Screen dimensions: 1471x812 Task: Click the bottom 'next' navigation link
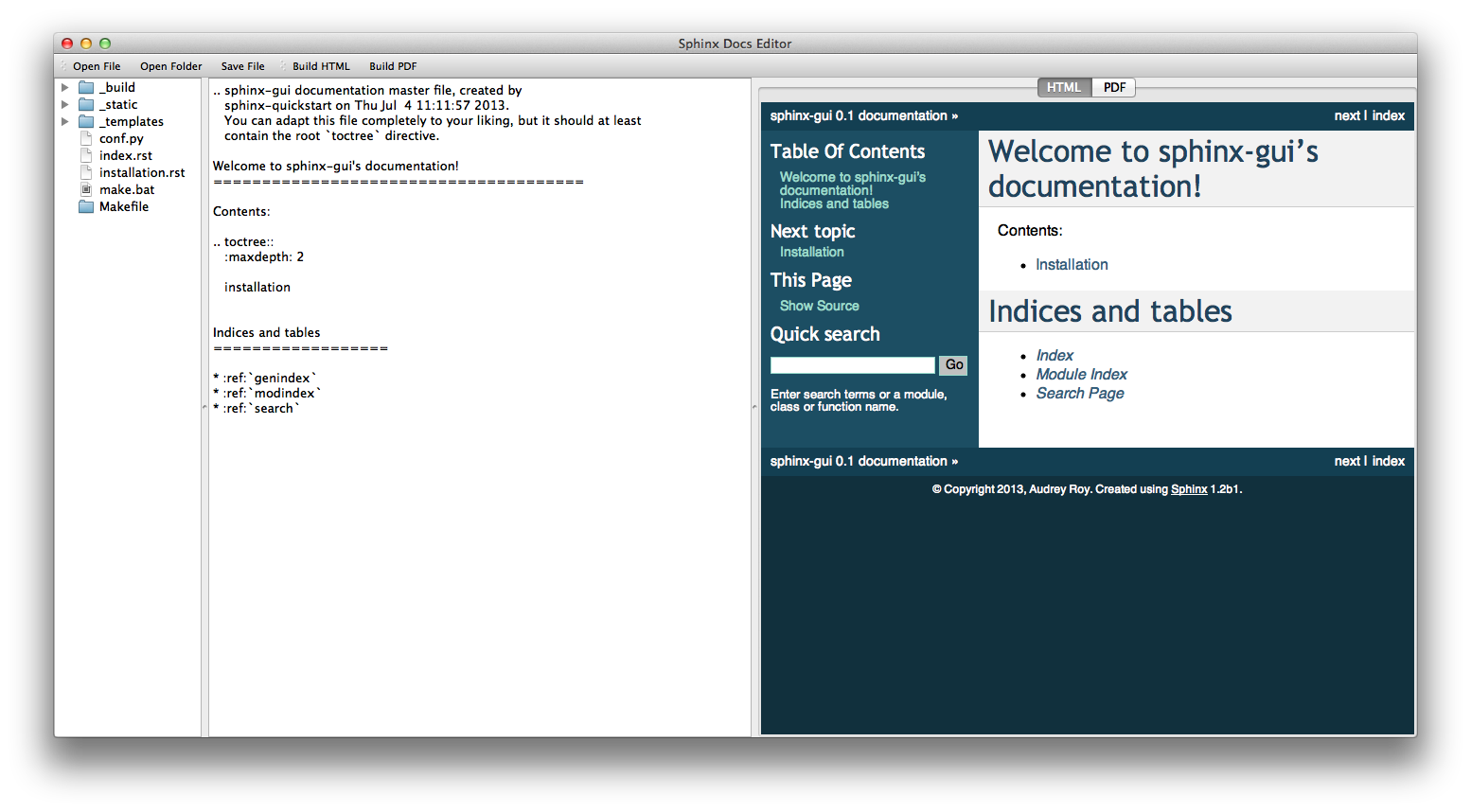click(x=1347, y=461)
